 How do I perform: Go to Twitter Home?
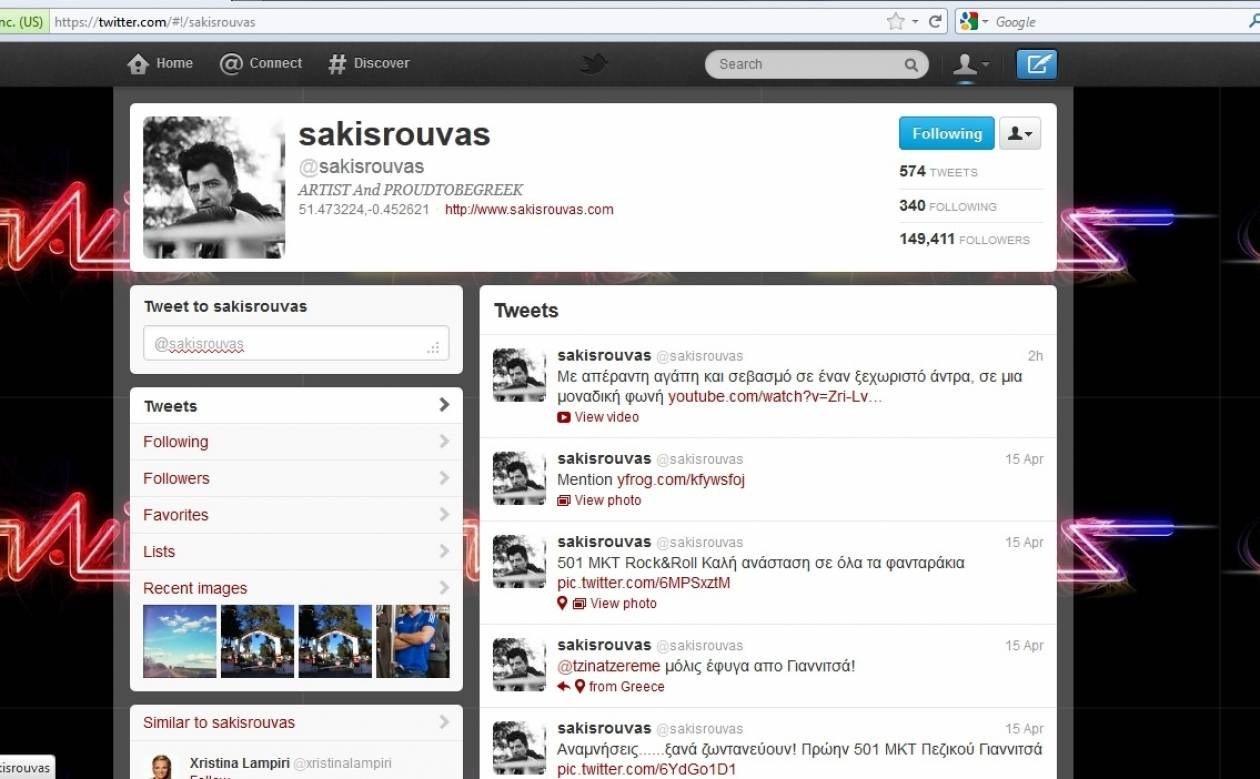click(160, 63)
